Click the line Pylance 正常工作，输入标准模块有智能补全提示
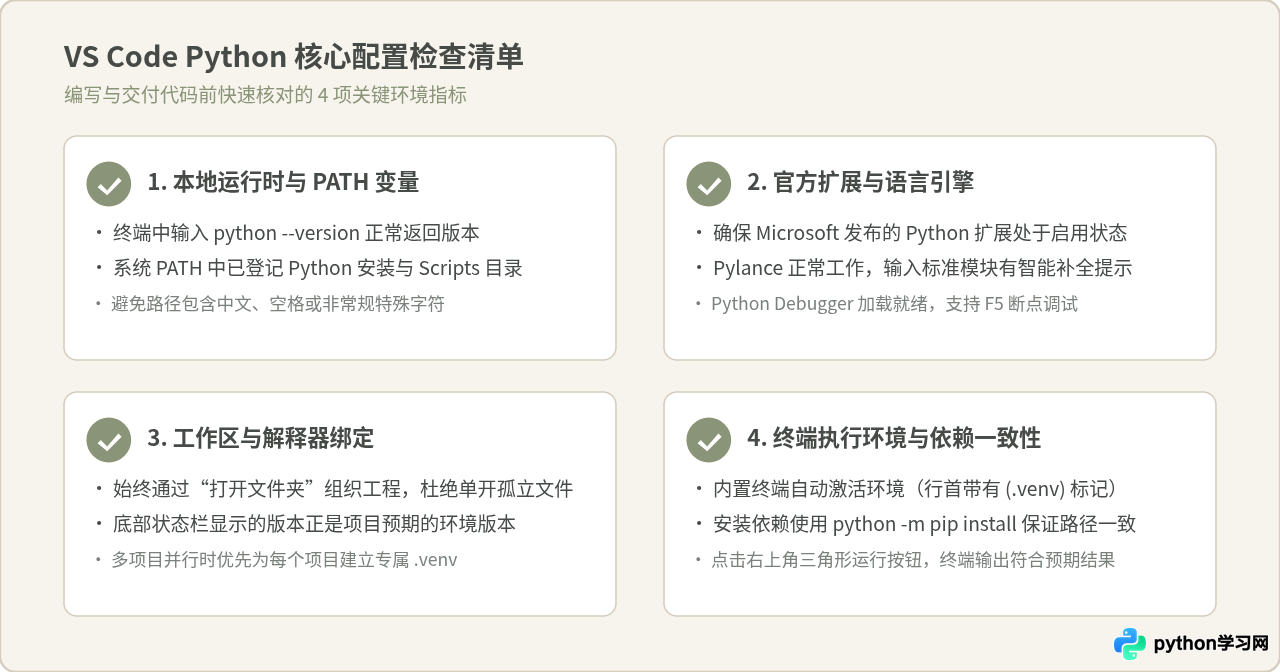The height and width of the screenshot is (672, 1280). (922, 268)
